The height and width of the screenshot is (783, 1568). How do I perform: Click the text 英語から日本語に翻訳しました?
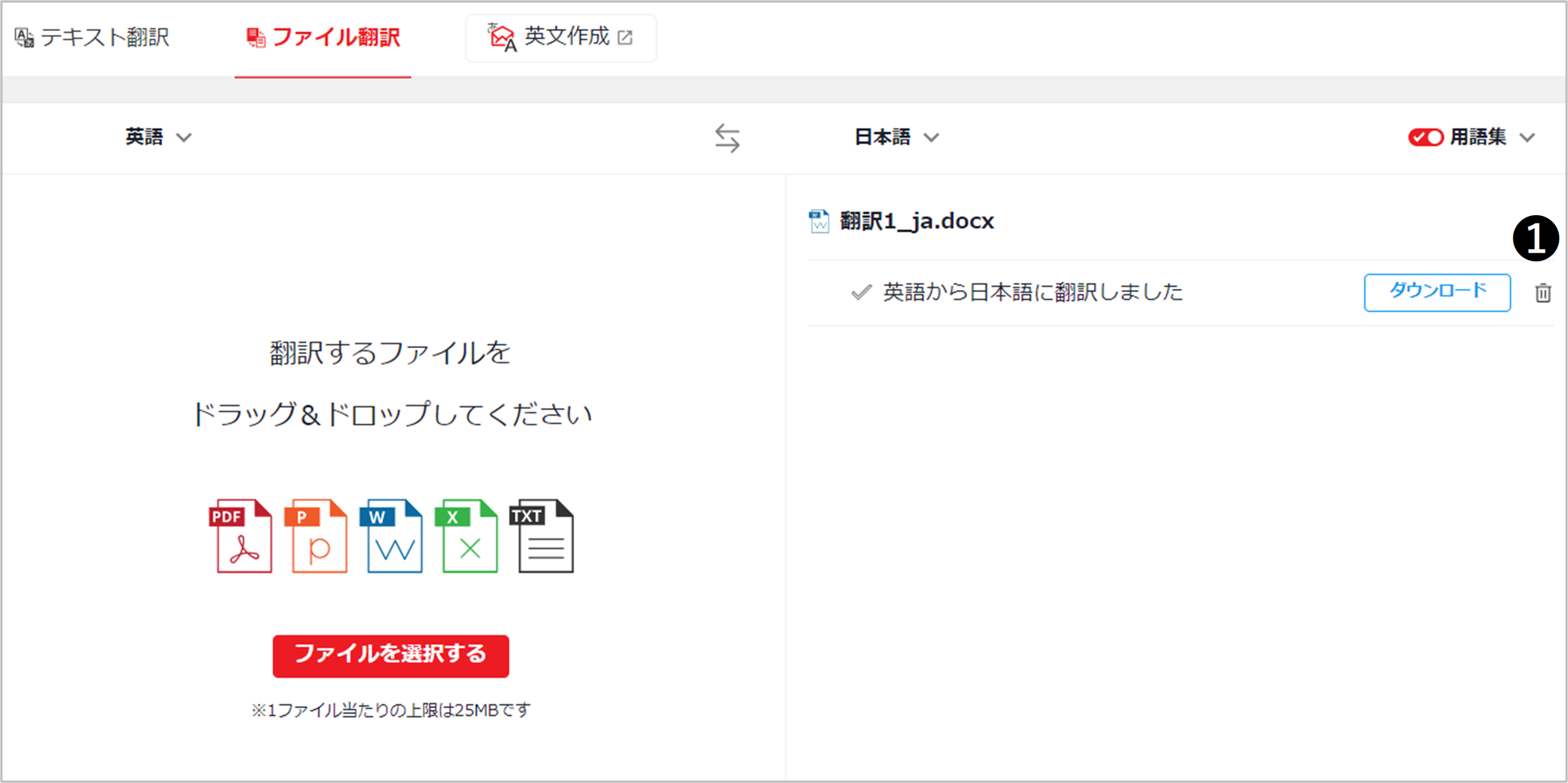[1033, 293]
